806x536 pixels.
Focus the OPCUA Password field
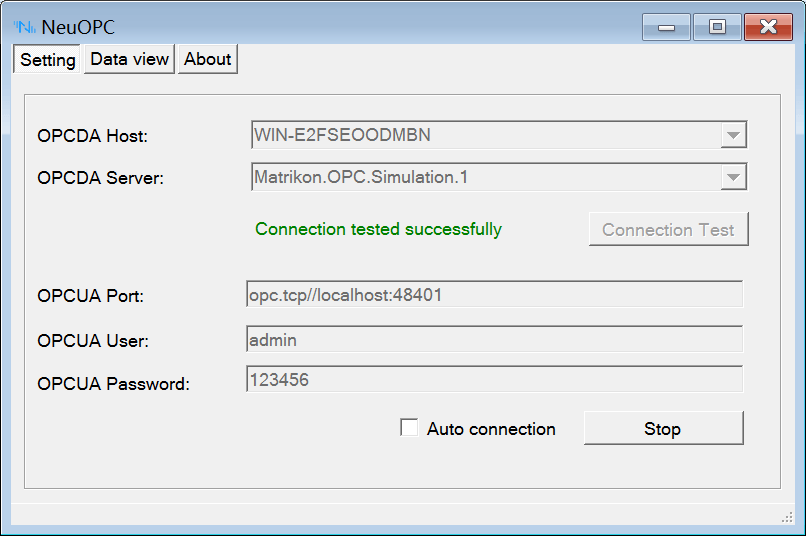(494, 379)
